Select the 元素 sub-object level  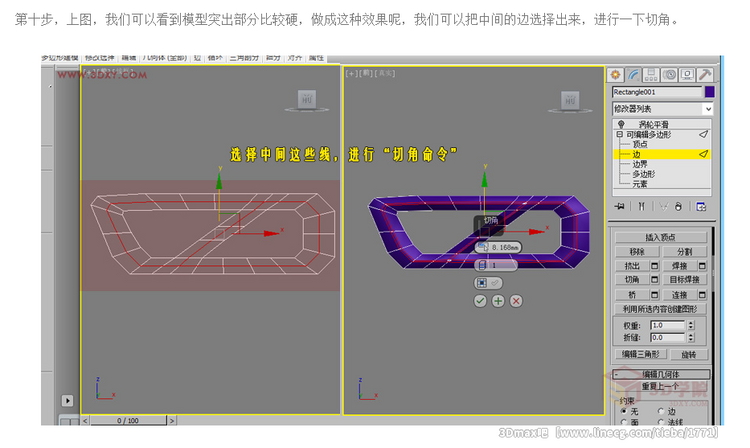[640, 184]
